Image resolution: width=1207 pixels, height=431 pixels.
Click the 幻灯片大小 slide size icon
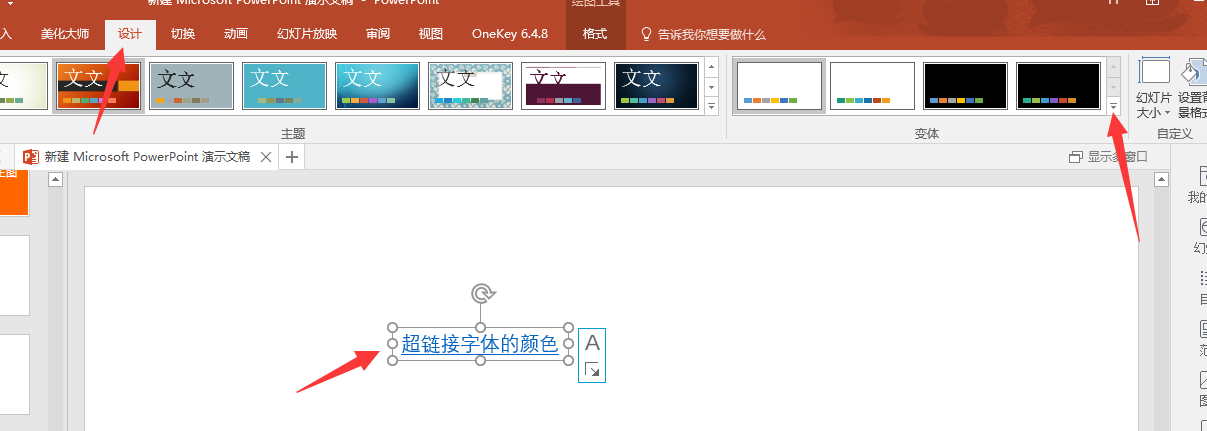(1155, 72)
